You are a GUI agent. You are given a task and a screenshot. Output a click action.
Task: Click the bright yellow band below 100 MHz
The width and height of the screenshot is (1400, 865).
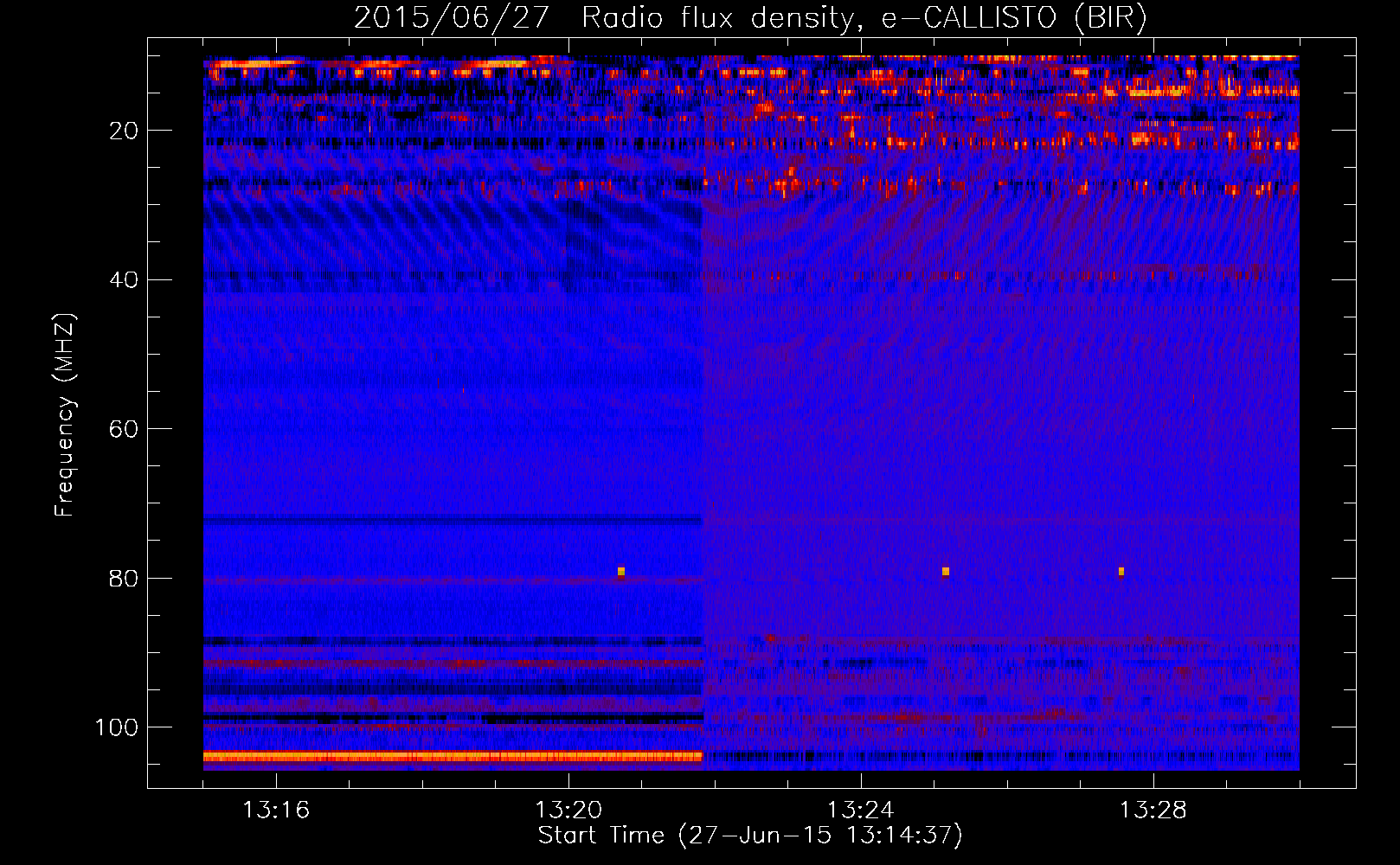click(x=453, y=757)
